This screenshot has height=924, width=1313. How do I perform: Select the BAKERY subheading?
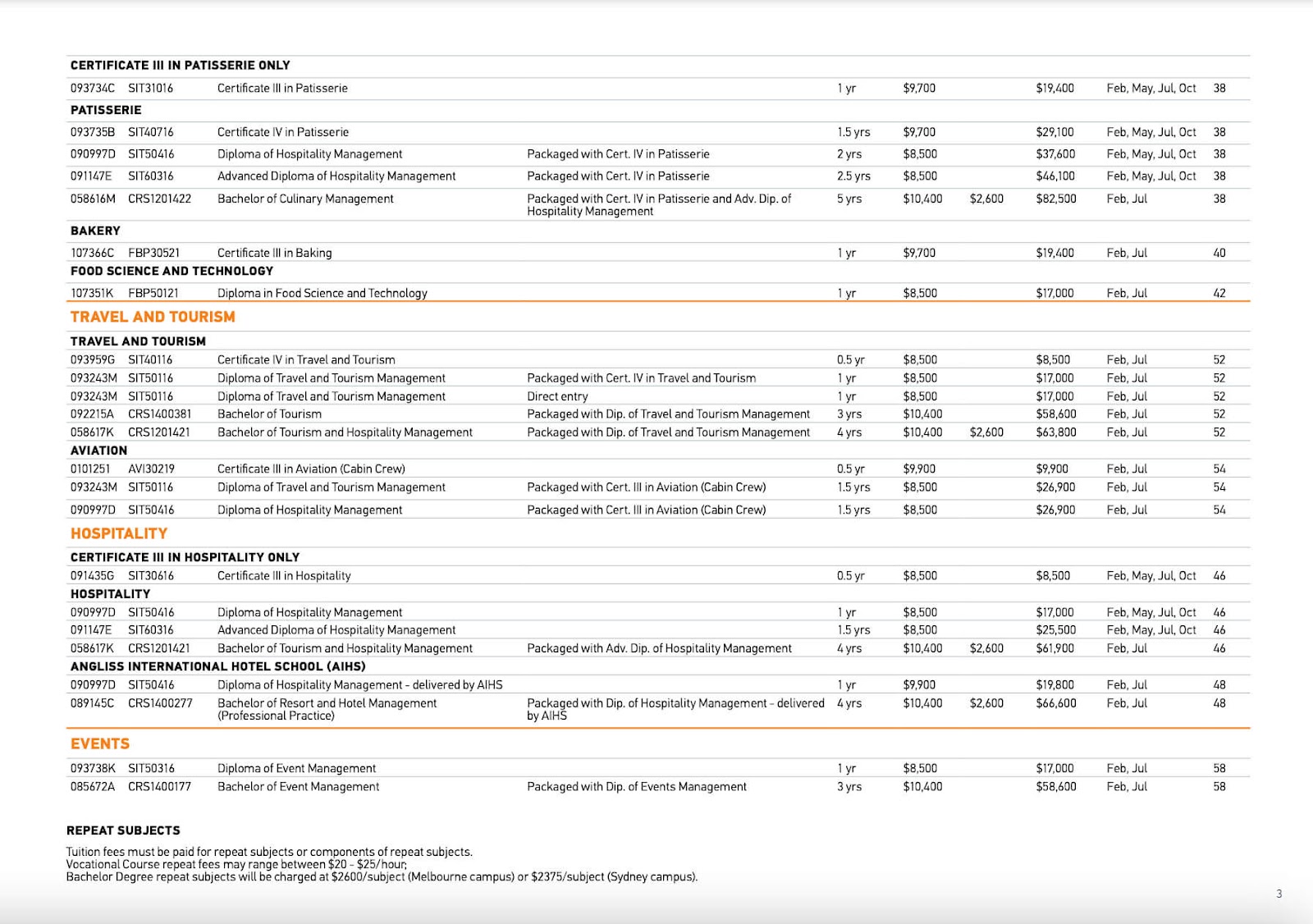[95, 231]
